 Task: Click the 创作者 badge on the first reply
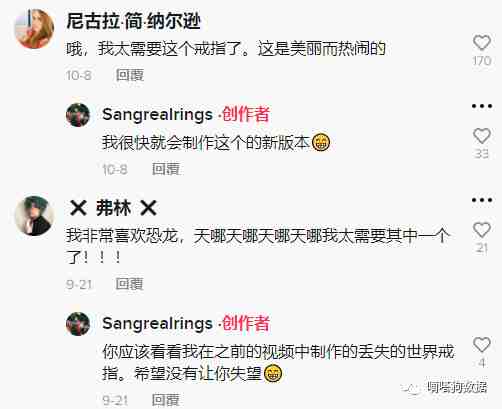coord(246,115)
